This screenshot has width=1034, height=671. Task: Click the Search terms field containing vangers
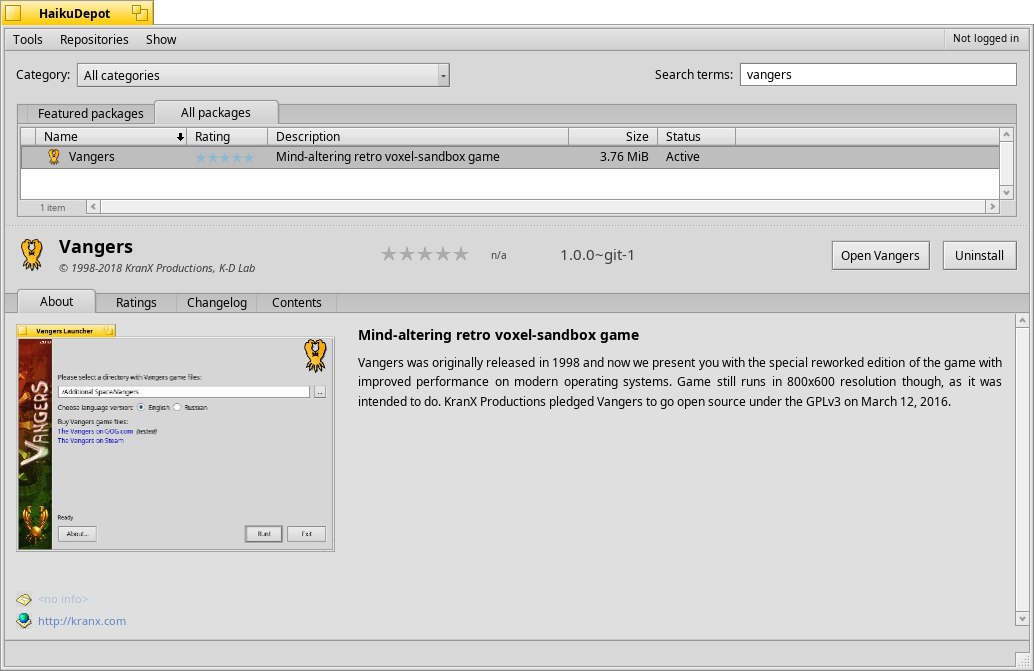pyautogui.click(x=878, y=74)
